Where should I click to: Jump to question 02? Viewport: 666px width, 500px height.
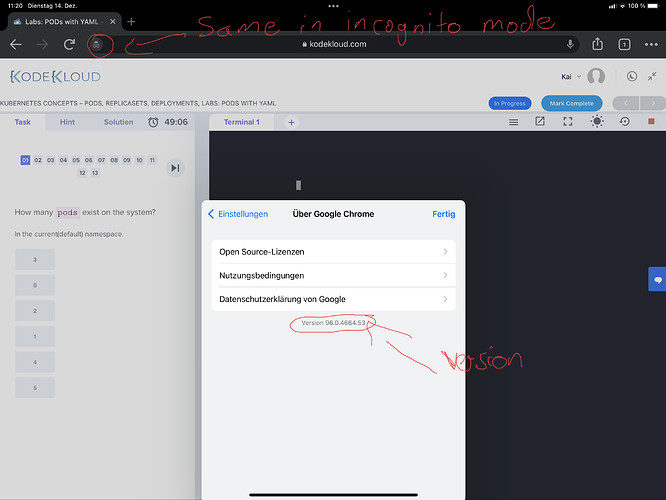point(38,160)
